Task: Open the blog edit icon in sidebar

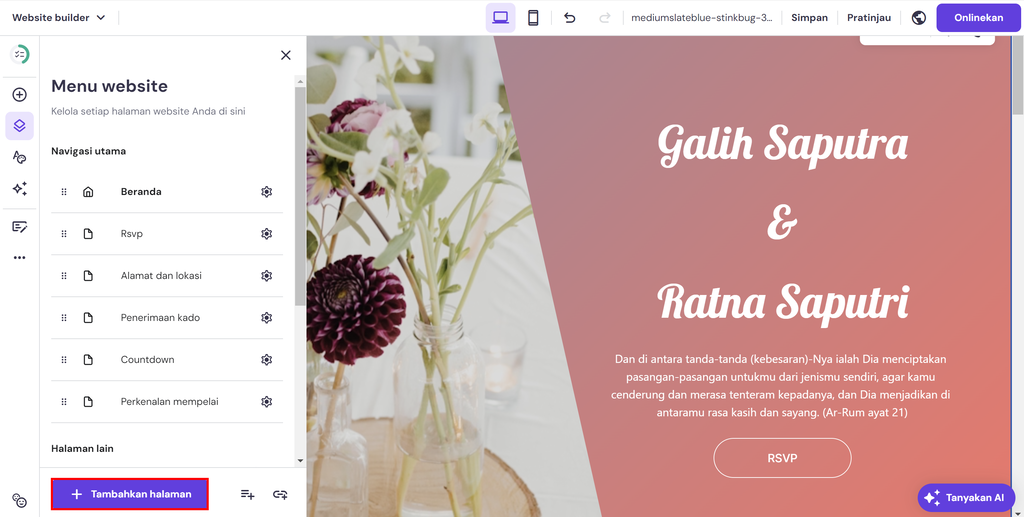Action: coord(20,227)
